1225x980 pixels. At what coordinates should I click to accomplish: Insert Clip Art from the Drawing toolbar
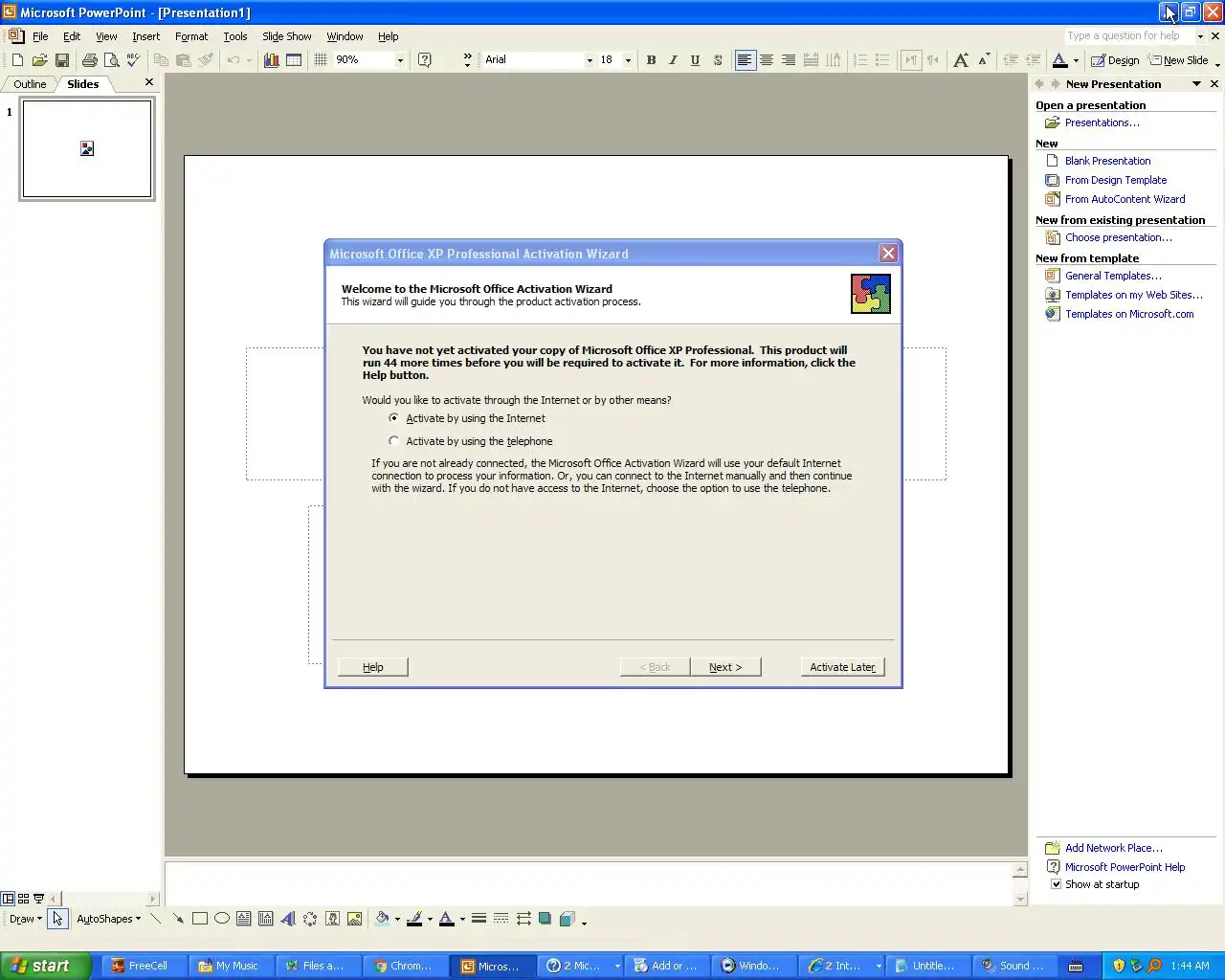tap(332, 919)
